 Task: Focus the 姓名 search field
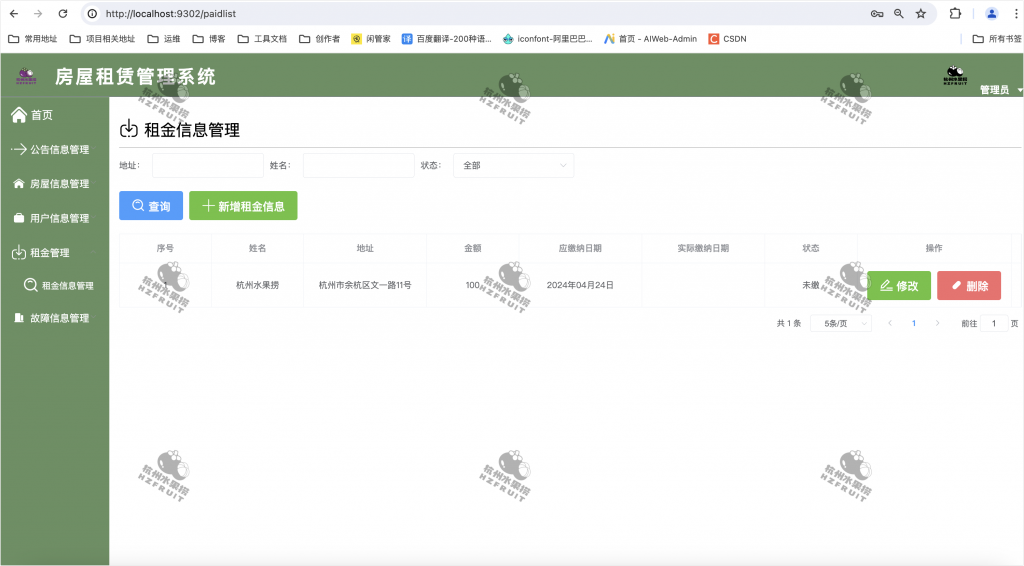click(359, 166)
